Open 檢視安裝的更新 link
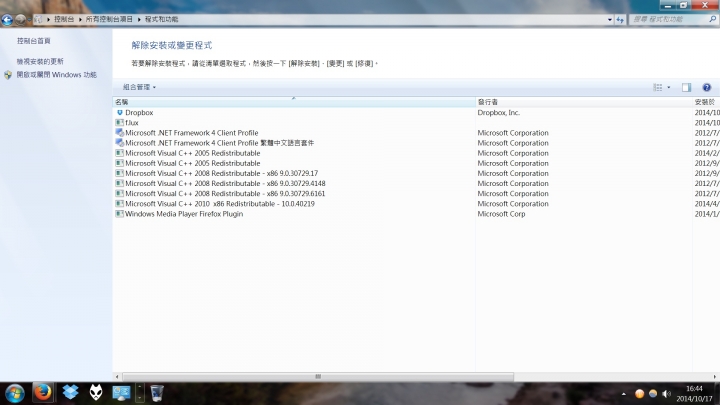The image size is (720, 405). (x=40, y=61)
